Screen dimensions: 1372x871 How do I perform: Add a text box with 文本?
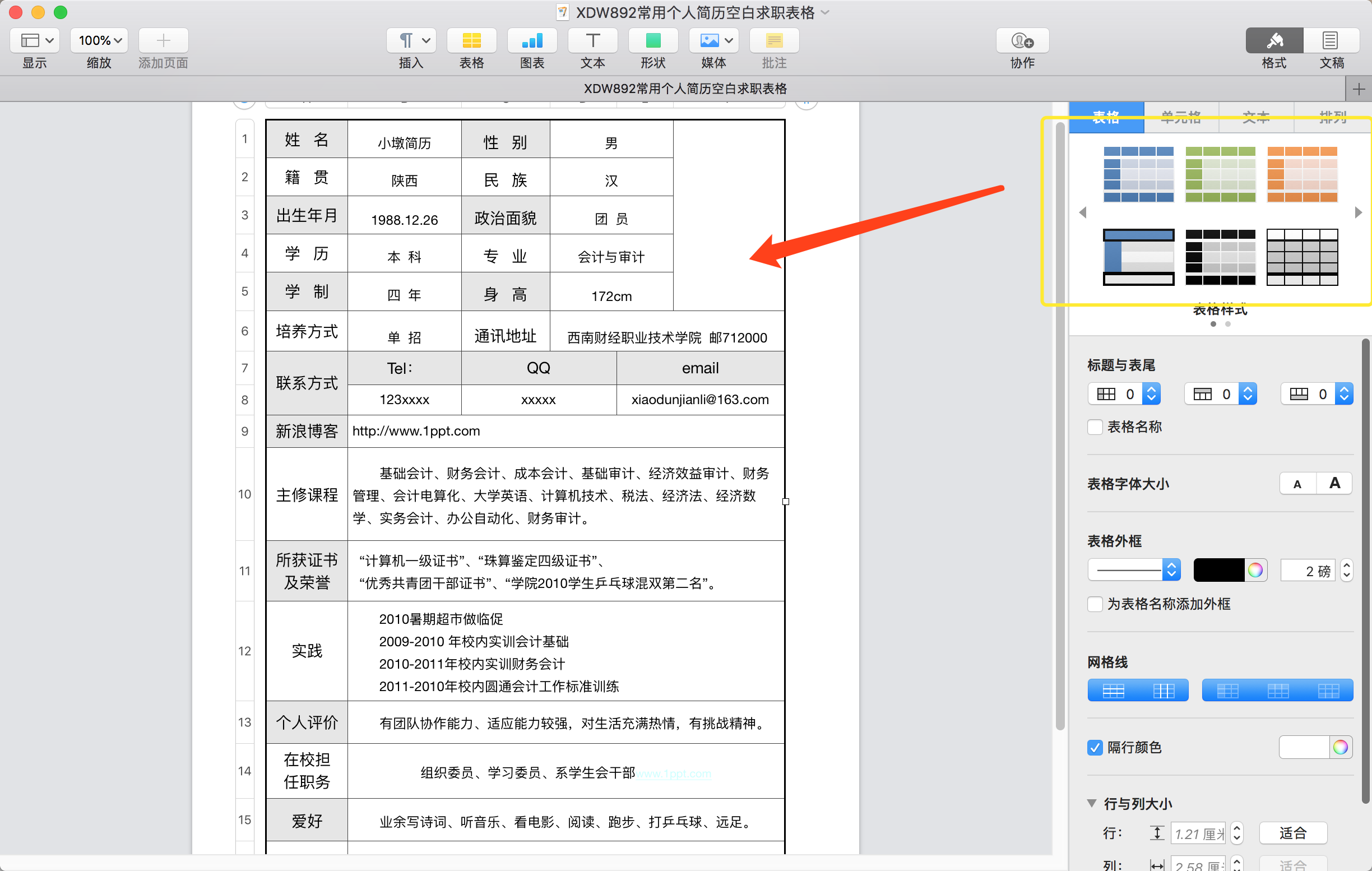pyautogui.click(x=592, y=40)
